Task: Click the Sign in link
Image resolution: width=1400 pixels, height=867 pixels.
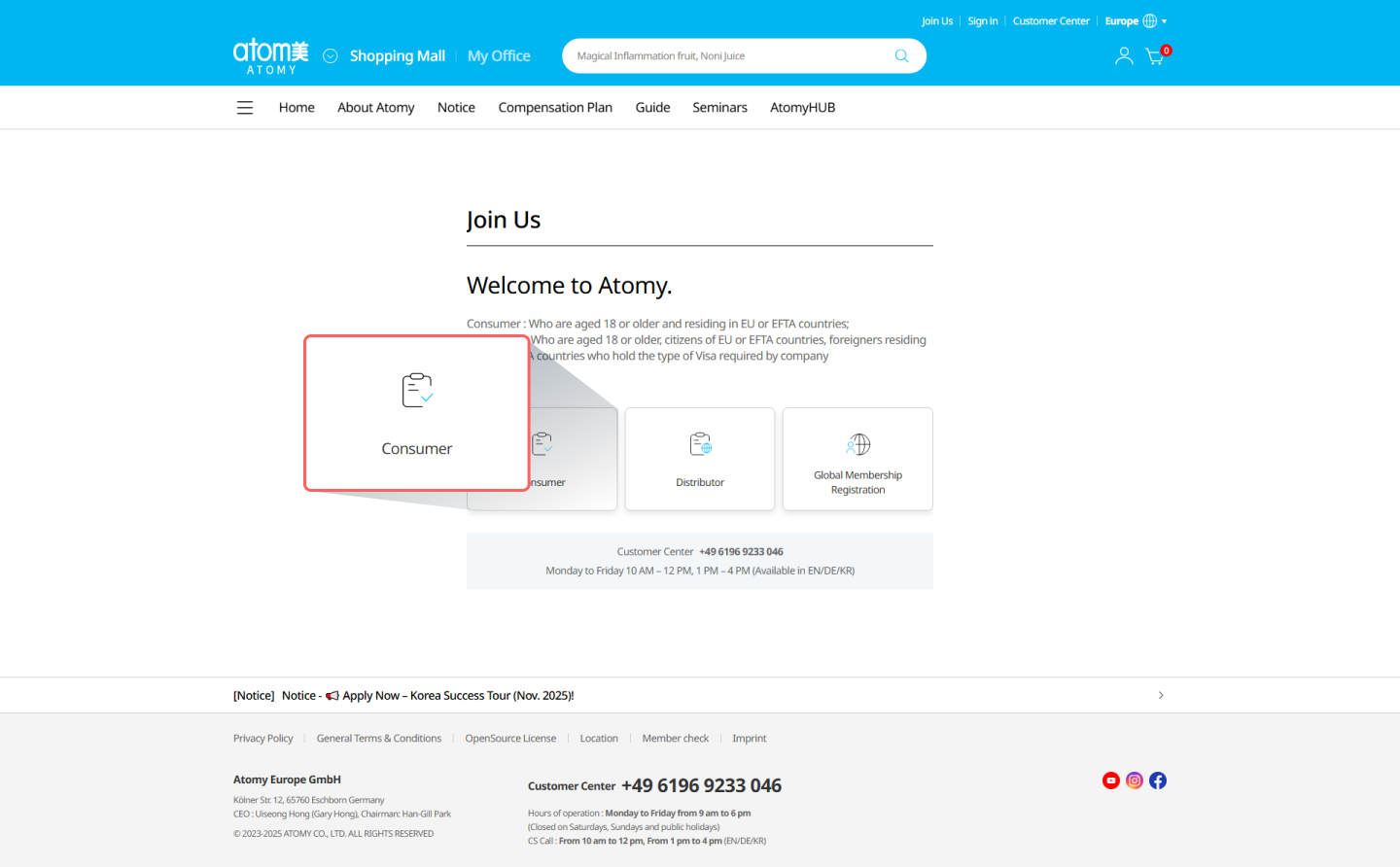Action: [983, 21]
